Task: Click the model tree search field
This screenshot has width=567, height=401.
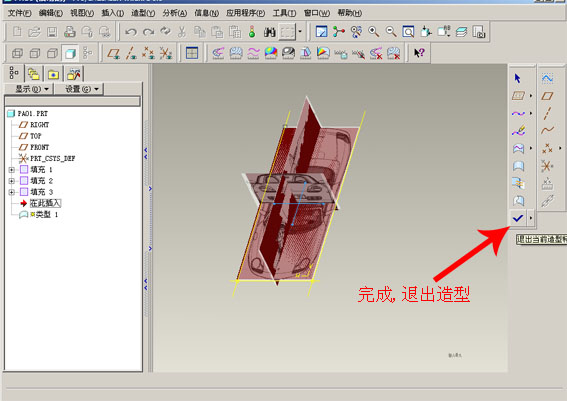Action: (x=72, y=101)
